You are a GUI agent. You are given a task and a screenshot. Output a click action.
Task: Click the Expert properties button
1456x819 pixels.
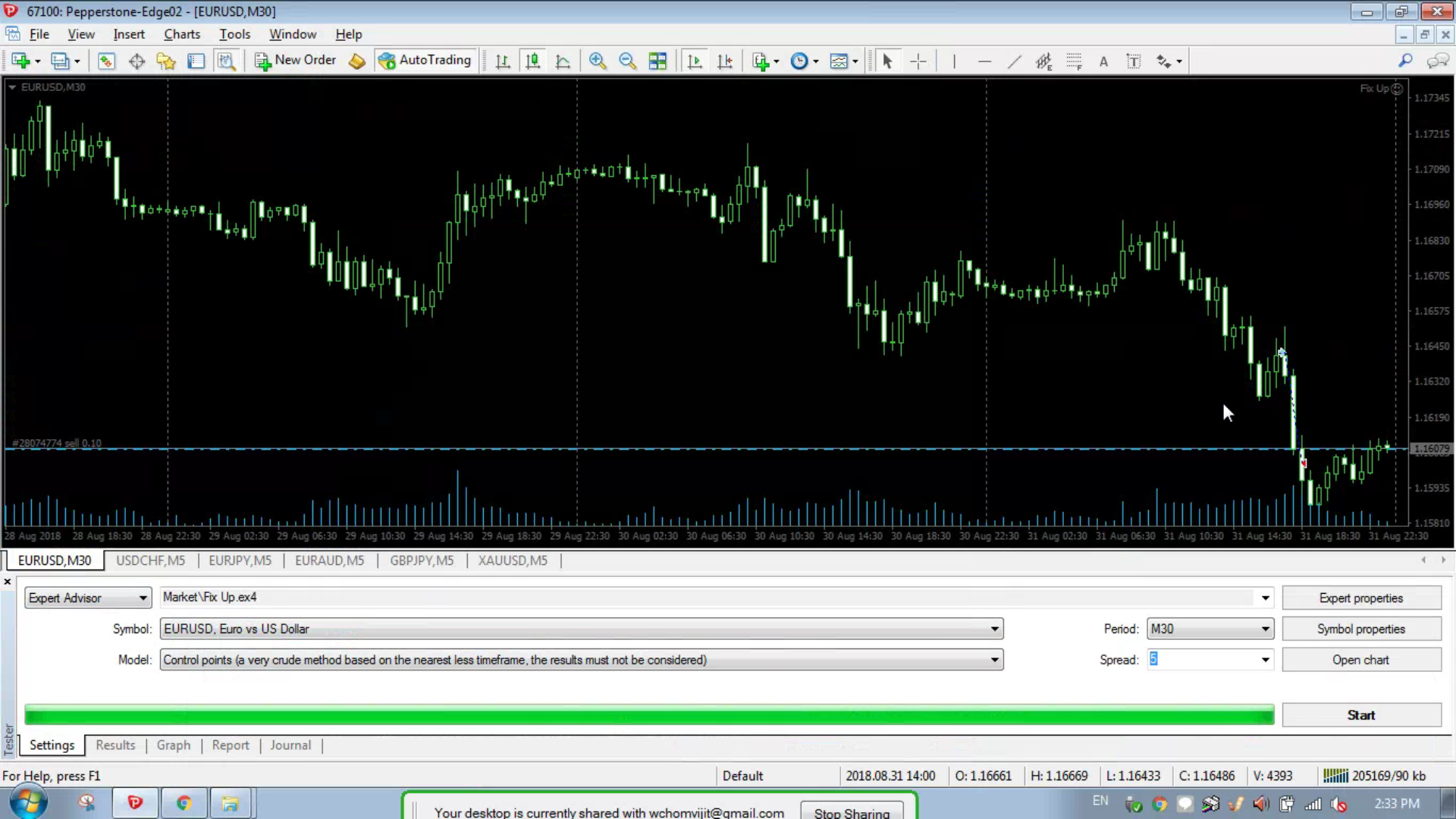[1361, 598]
